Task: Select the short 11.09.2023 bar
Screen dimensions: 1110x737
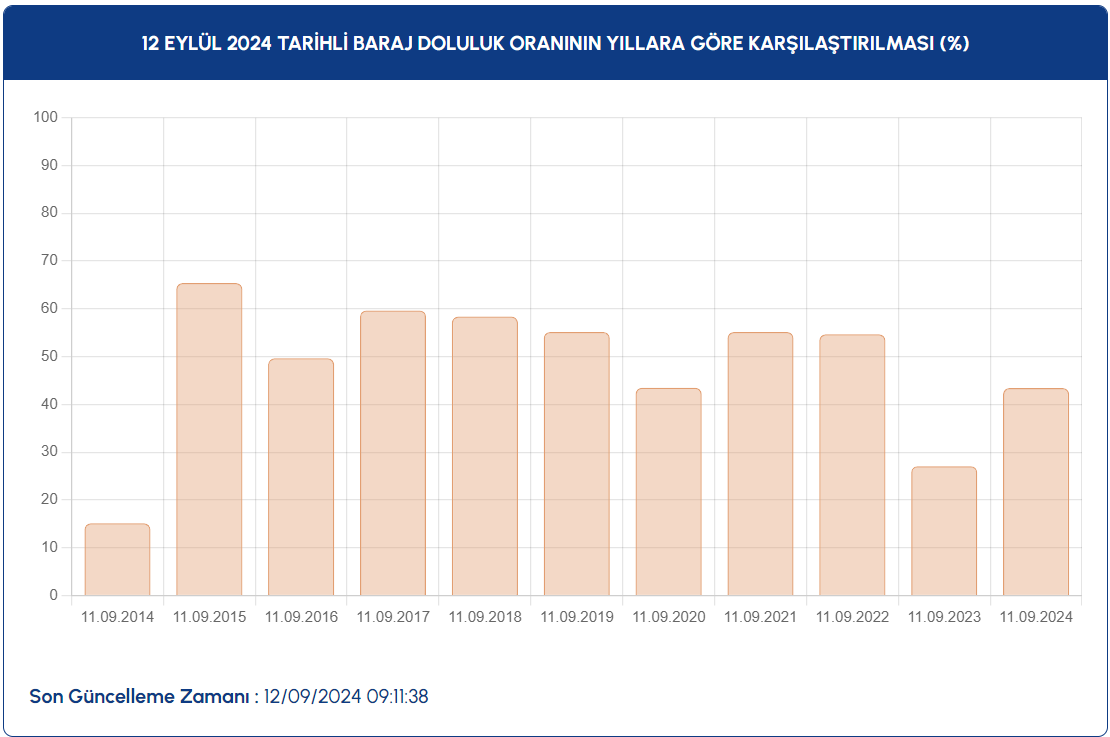Action: (x=944, y=531)
